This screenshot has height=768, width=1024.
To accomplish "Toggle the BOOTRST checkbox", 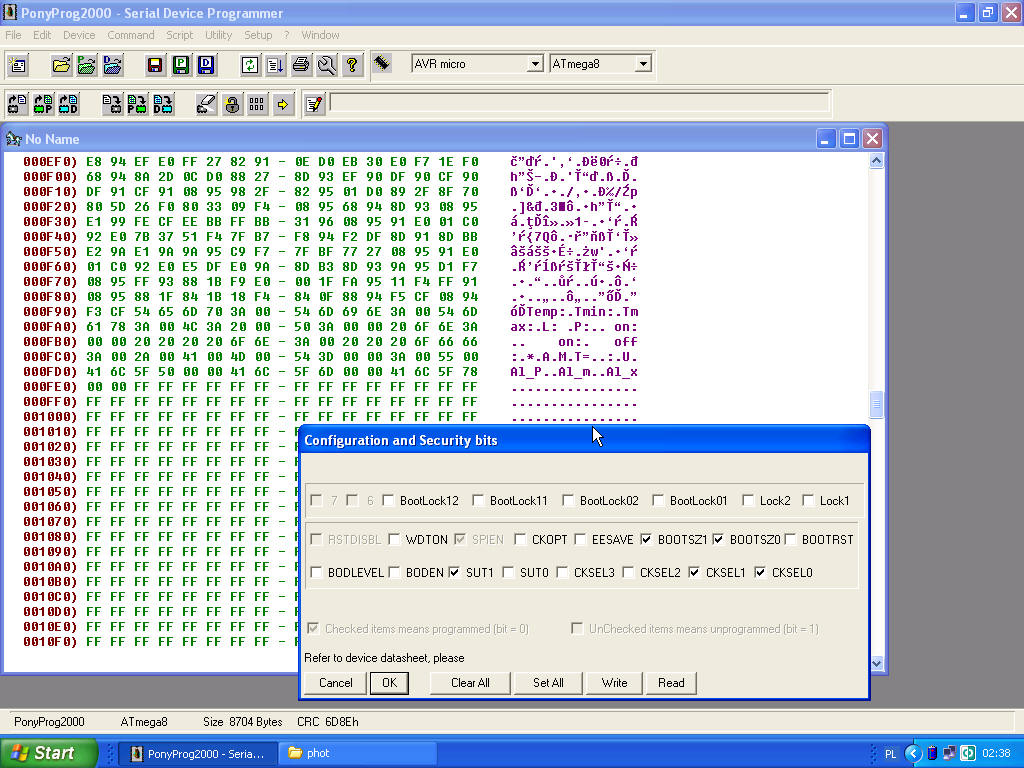I will pyautogui.click(x=790, y=539).
